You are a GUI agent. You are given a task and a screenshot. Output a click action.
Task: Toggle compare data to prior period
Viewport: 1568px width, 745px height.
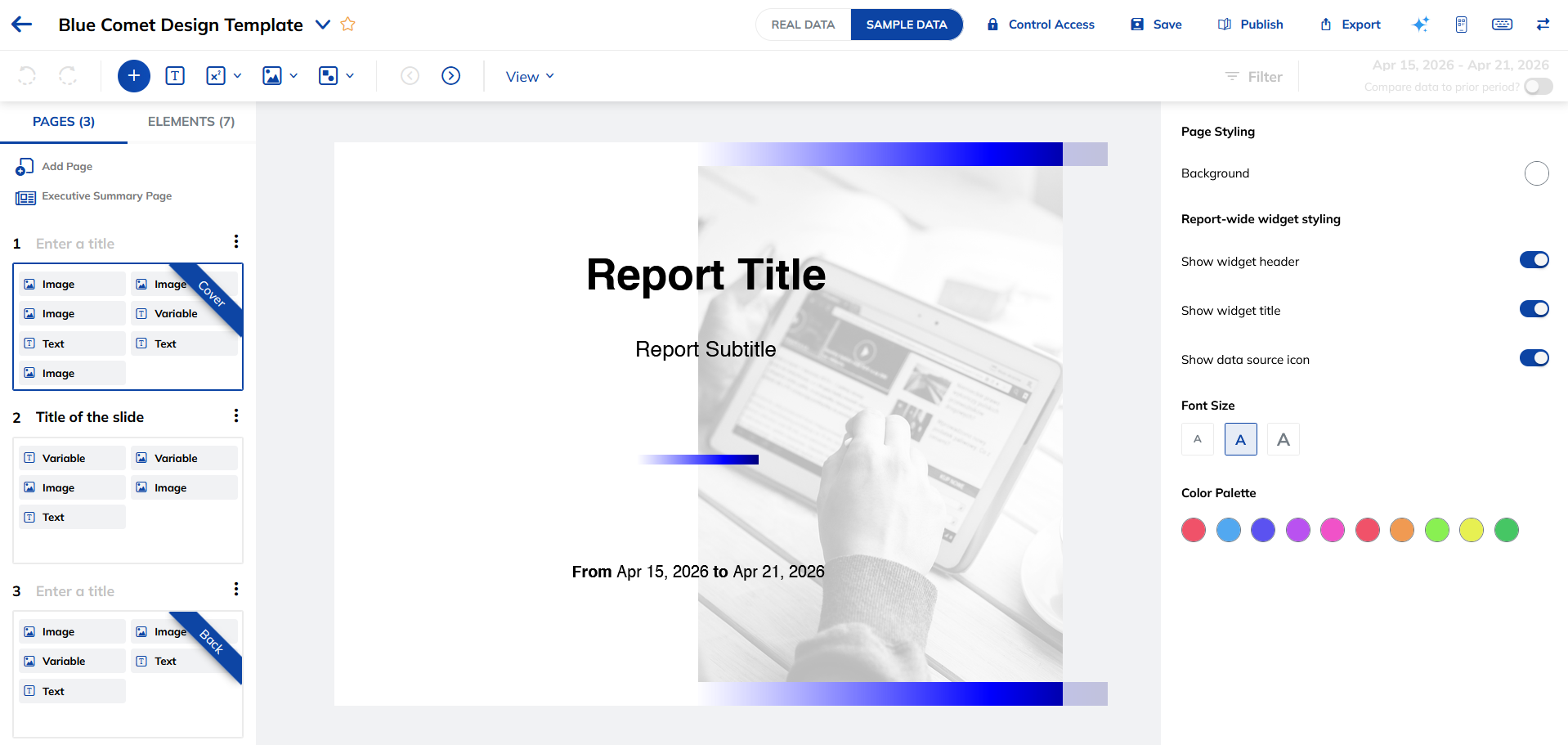tap(1539, 87)
